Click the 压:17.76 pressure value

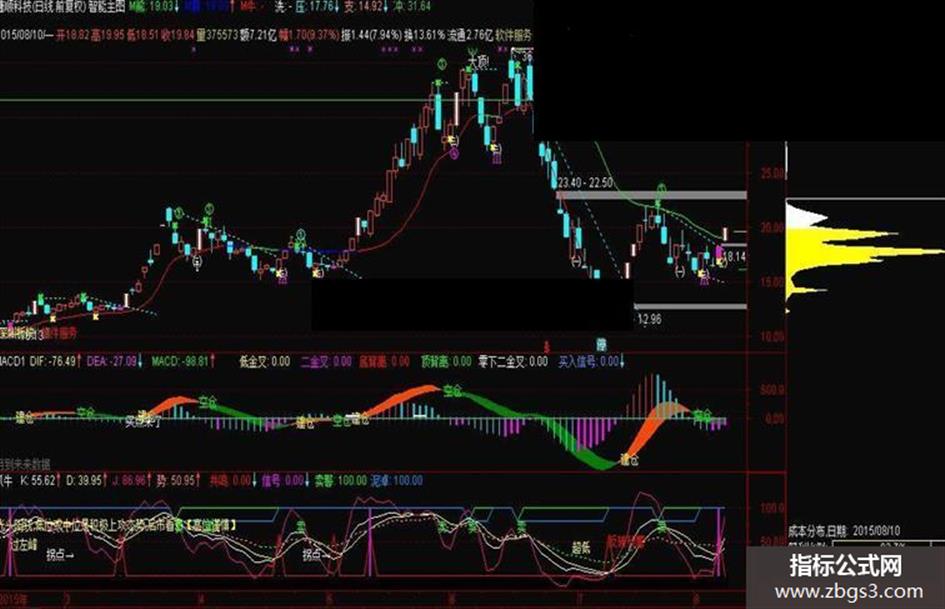pyautogui.click(x=315, y=7)
